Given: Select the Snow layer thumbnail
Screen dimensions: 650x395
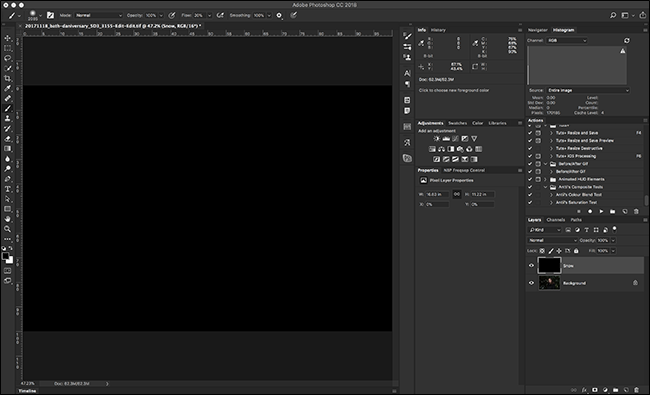Looking at the screenshot, I should (549, 265).
